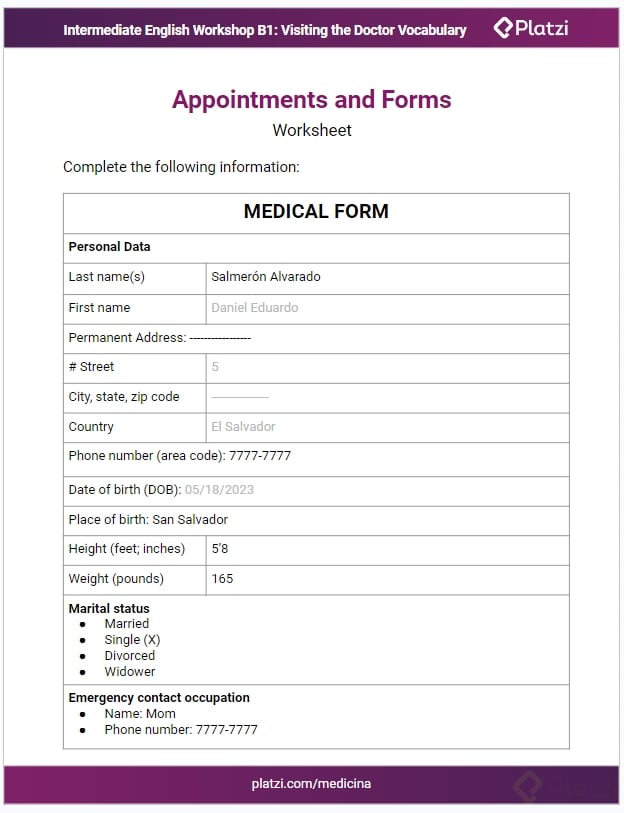Select the Single (X) marital status option
The height and width of the screenshot is (813, 624).
coord(132,640)
